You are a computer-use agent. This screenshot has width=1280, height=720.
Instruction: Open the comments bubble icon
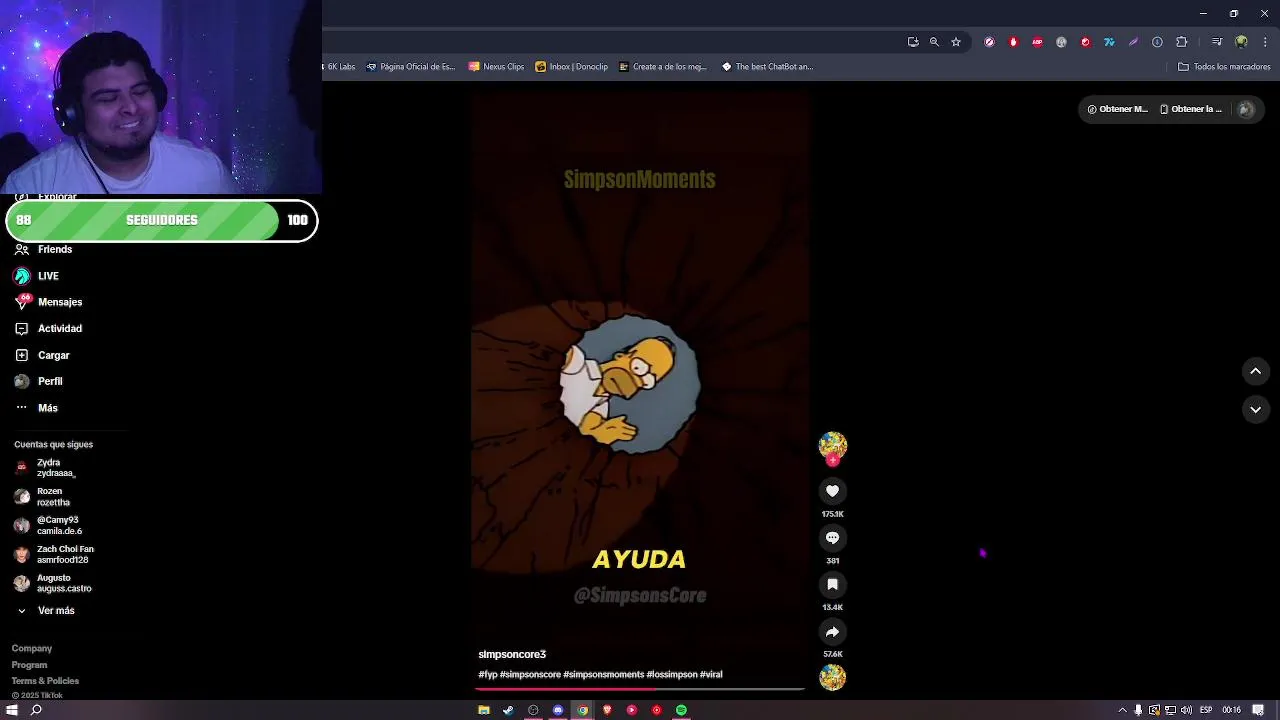[x=832, y=538]
